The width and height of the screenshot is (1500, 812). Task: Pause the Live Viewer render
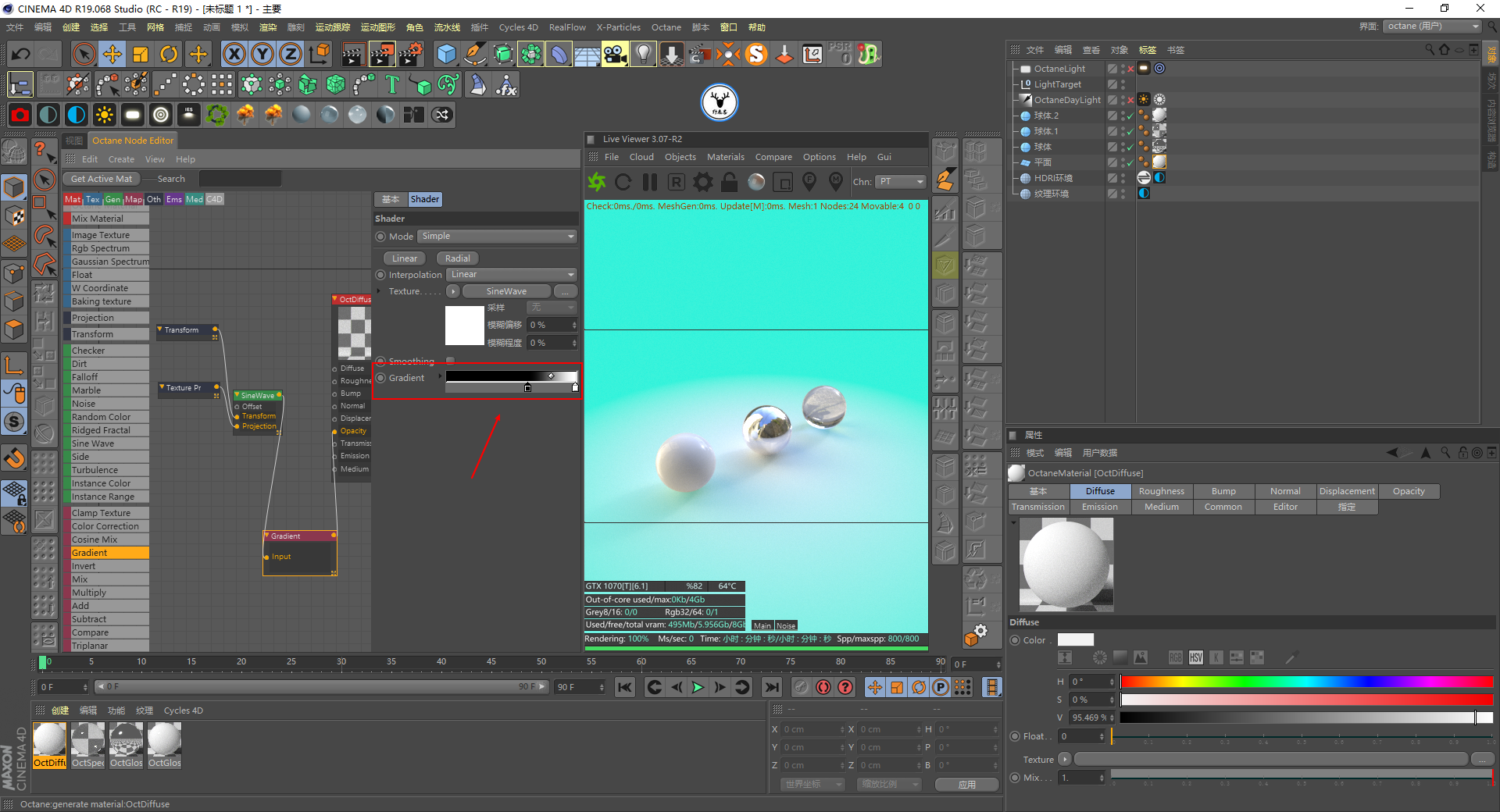(x=649, y=182)
